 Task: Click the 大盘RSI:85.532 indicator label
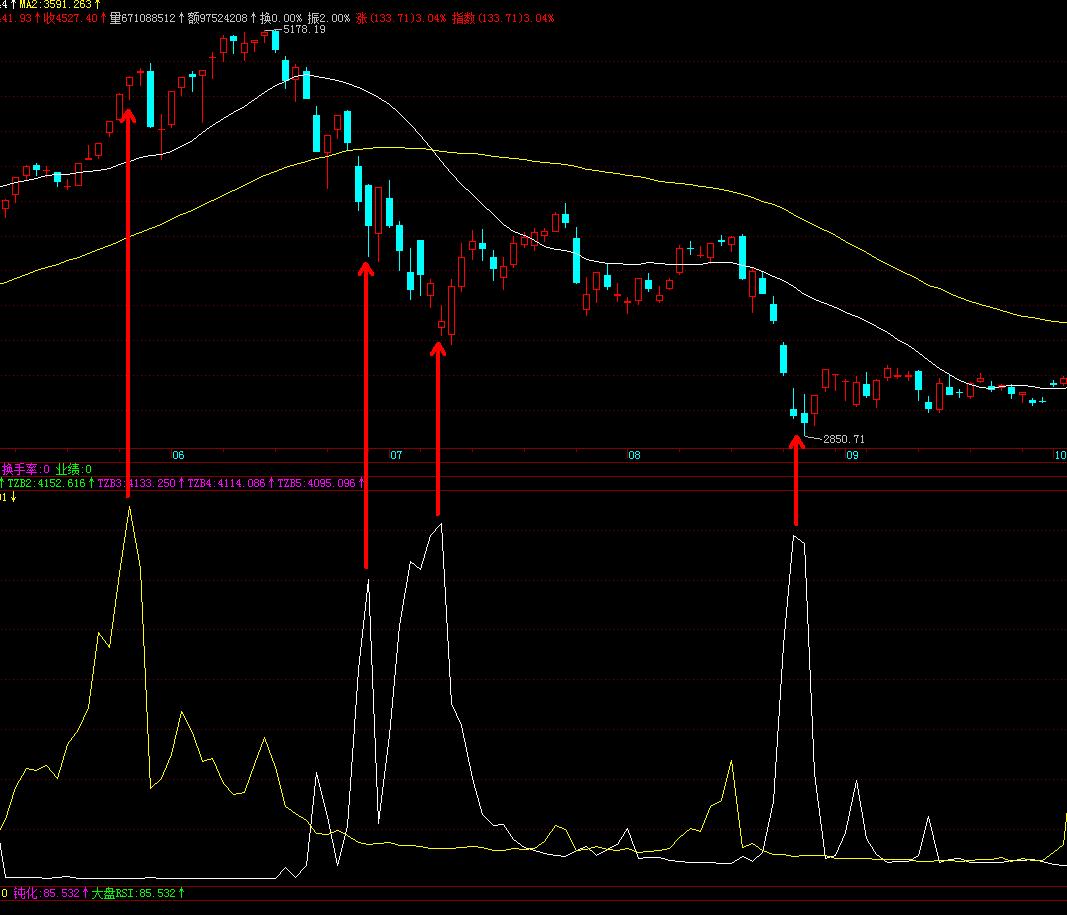tap(133, 893)
